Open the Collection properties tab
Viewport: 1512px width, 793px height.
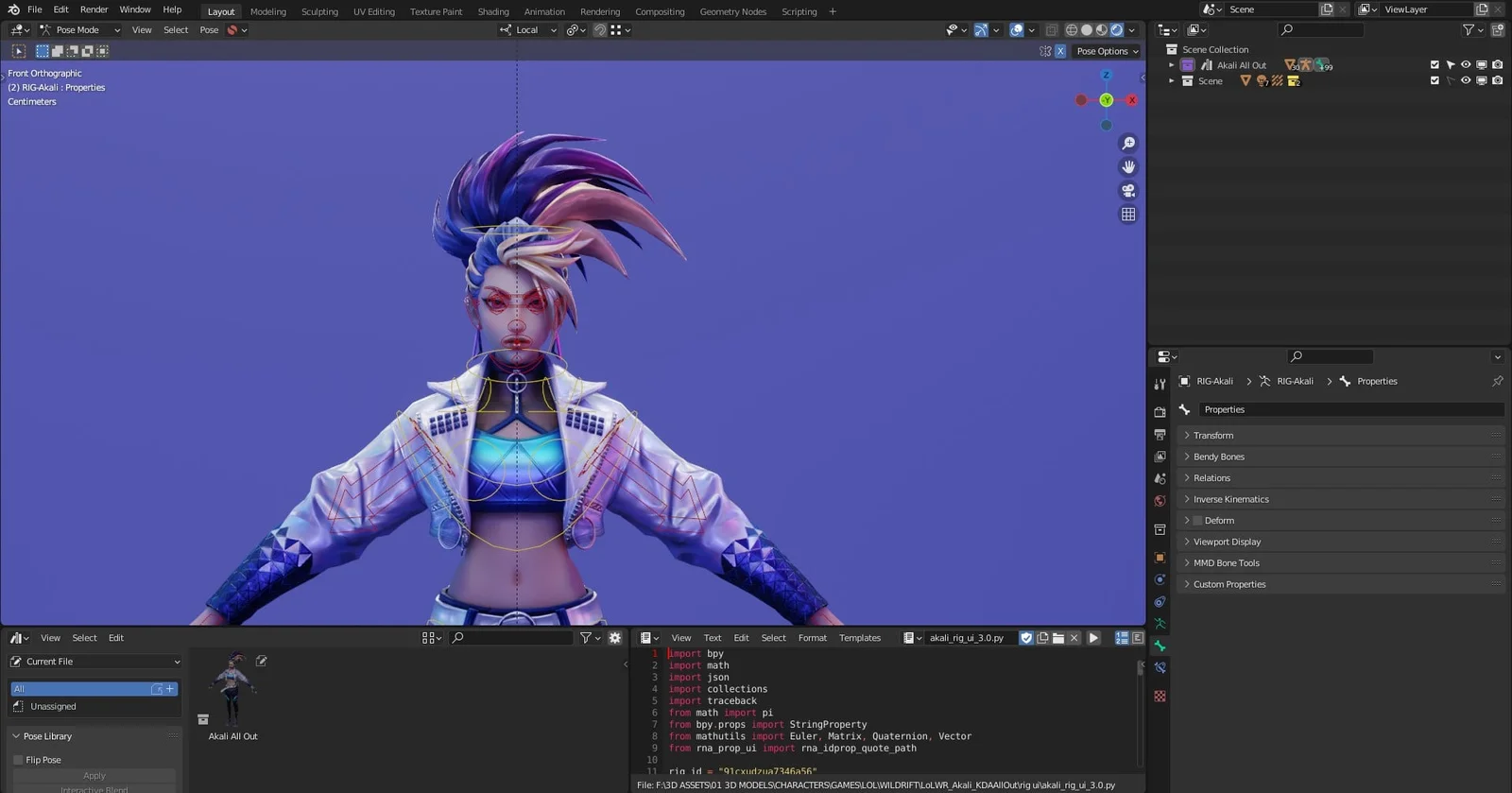1160,529
